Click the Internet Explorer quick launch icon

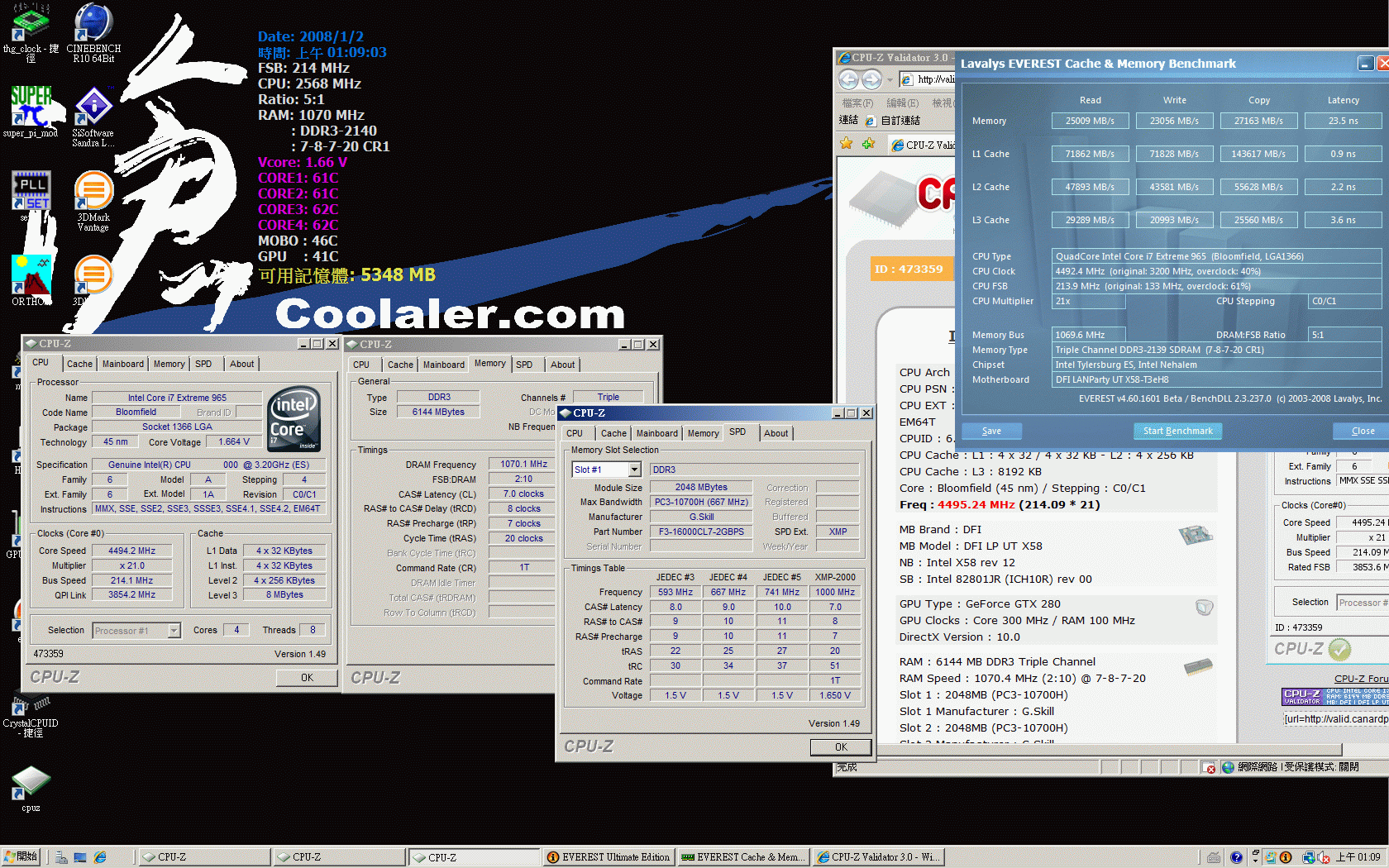(x=100, y=857)
